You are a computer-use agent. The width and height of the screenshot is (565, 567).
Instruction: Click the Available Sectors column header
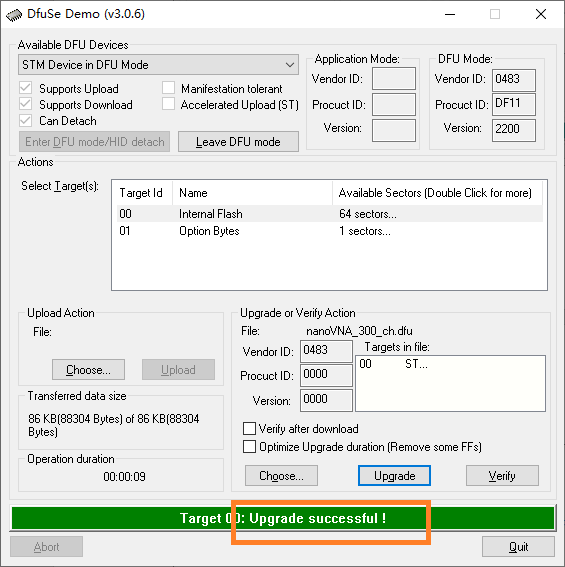(437, 193)
